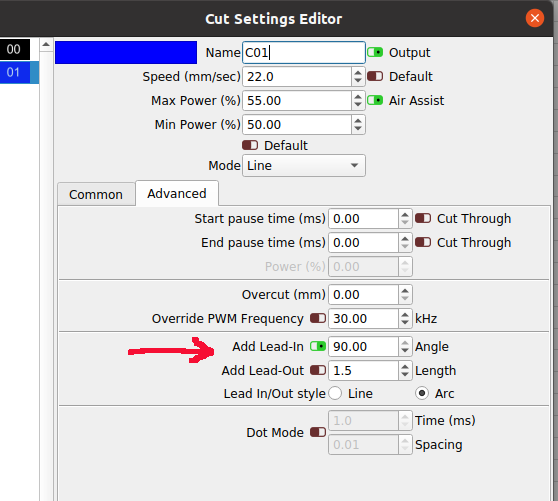Turn on Dot Mode switch
This screenshot has width=558, height=501.
318,432
